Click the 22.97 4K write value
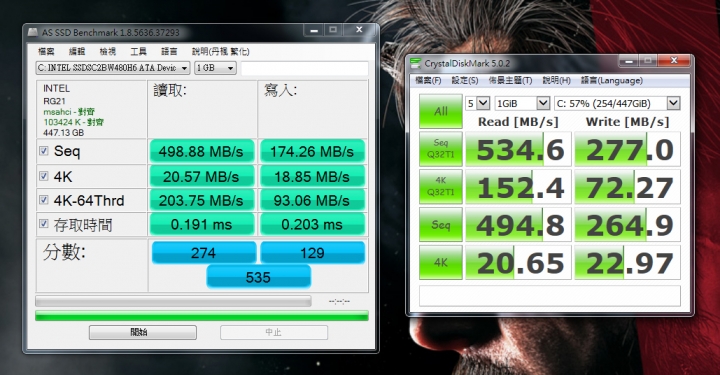The image size is (720, 375). 627,263
